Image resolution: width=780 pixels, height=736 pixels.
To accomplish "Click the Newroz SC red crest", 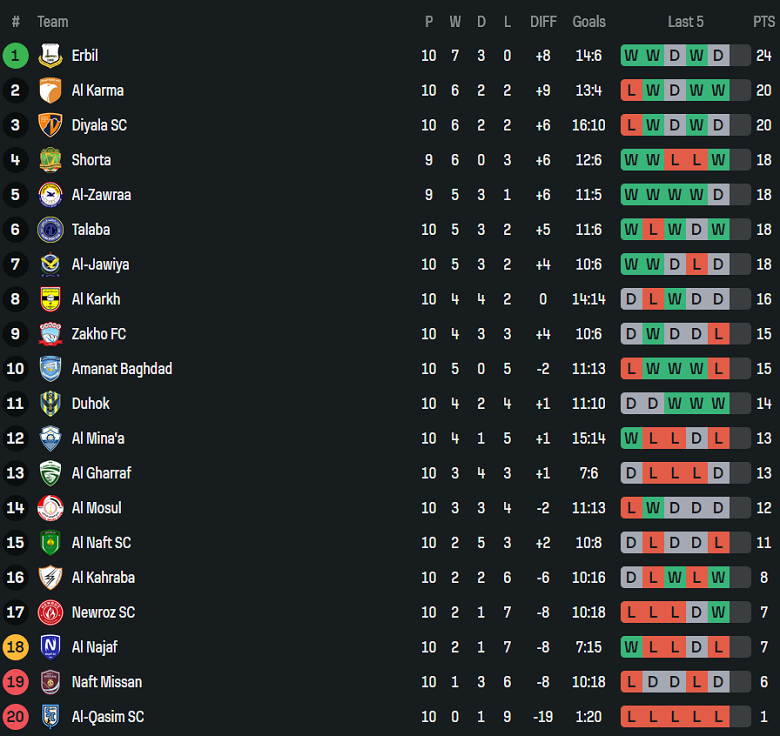I will [x=50, y=612].
